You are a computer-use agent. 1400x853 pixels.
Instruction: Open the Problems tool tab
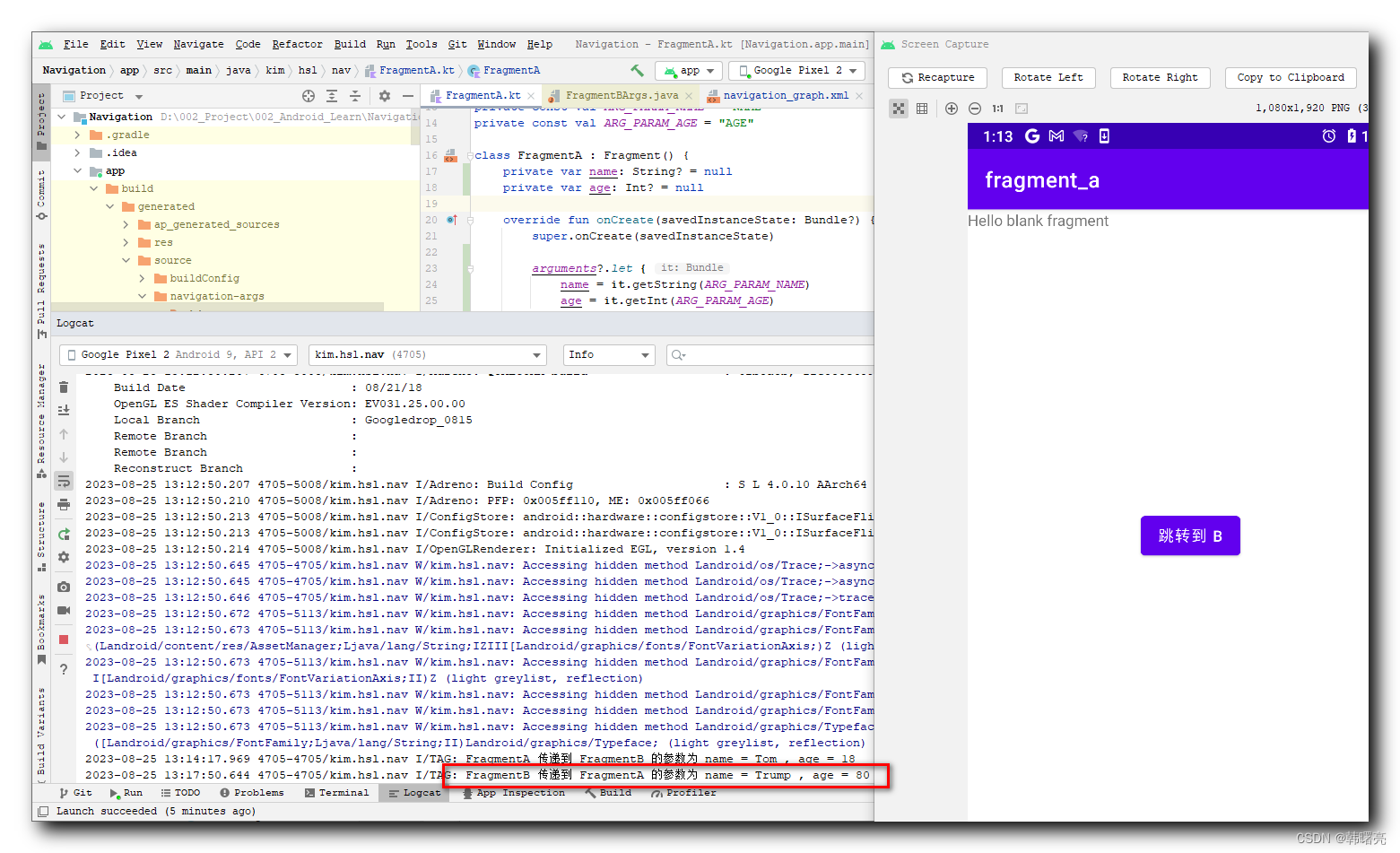[x=251, y=793]
